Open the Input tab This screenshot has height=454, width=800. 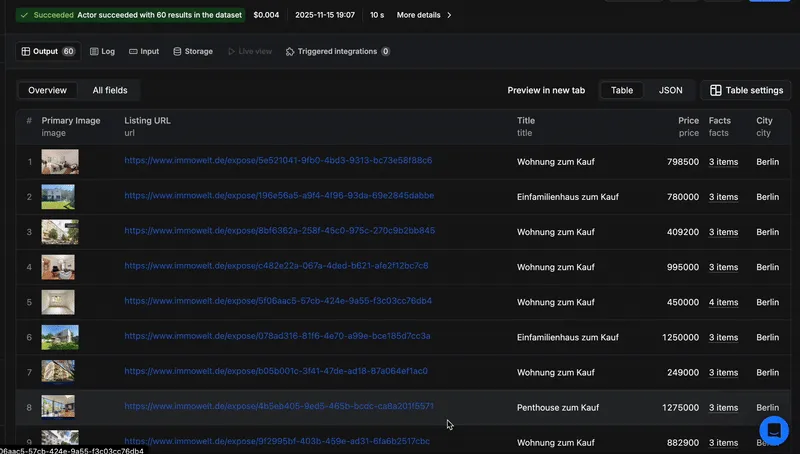[x=142, y=51]
